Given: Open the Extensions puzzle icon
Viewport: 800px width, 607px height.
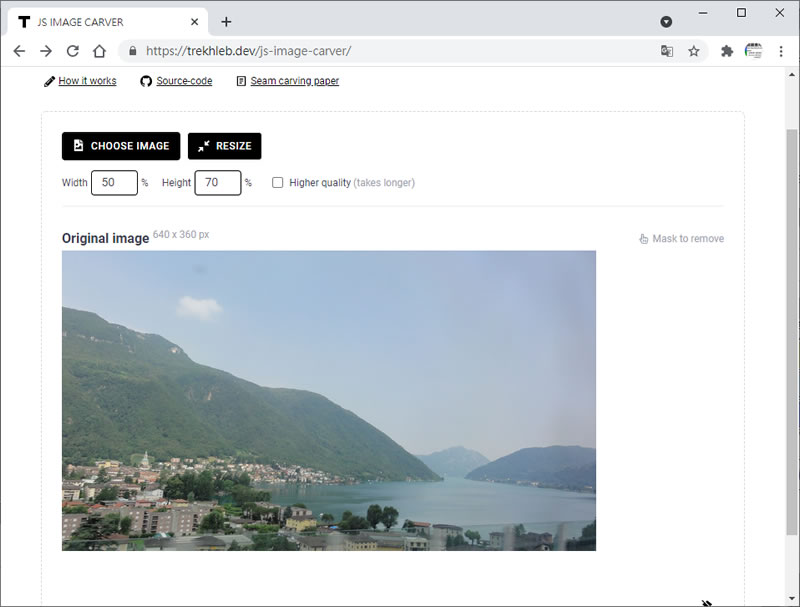Looking at the screenshot, I should click(727, 51).
